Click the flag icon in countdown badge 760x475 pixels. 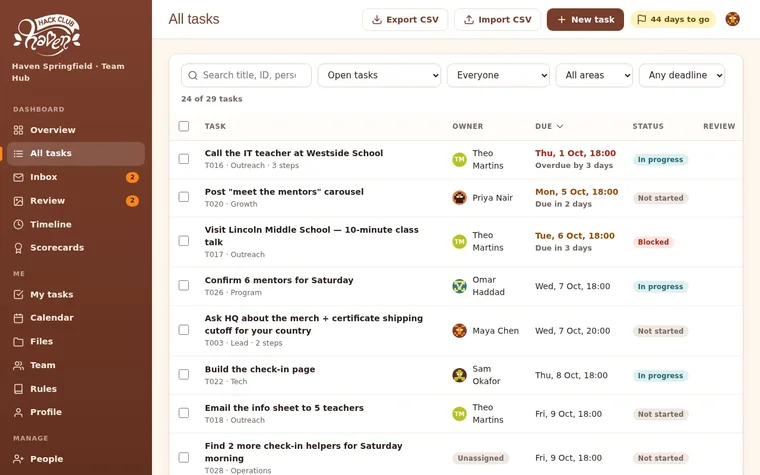click(x=641, y=19)
